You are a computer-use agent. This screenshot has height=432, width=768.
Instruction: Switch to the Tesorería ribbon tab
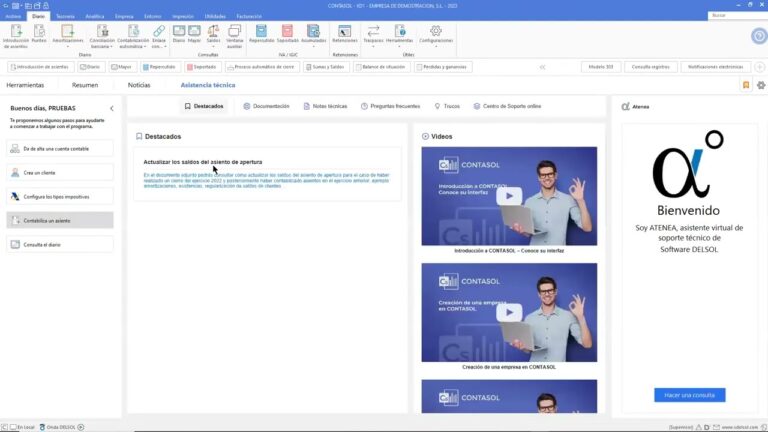click(x=65, y=16)
